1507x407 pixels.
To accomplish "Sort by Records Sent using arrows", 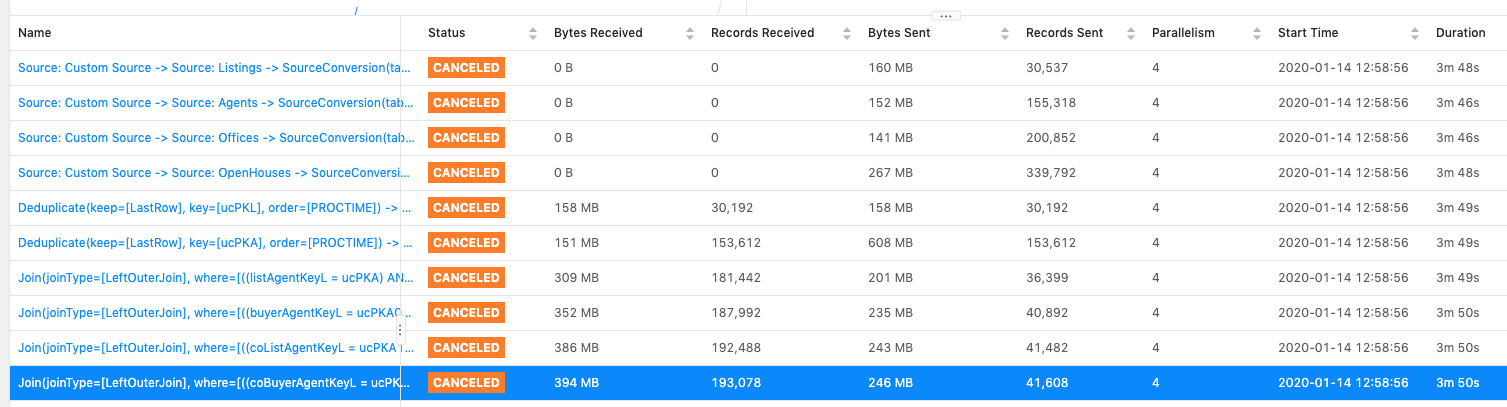I will tap(1131, 33).
